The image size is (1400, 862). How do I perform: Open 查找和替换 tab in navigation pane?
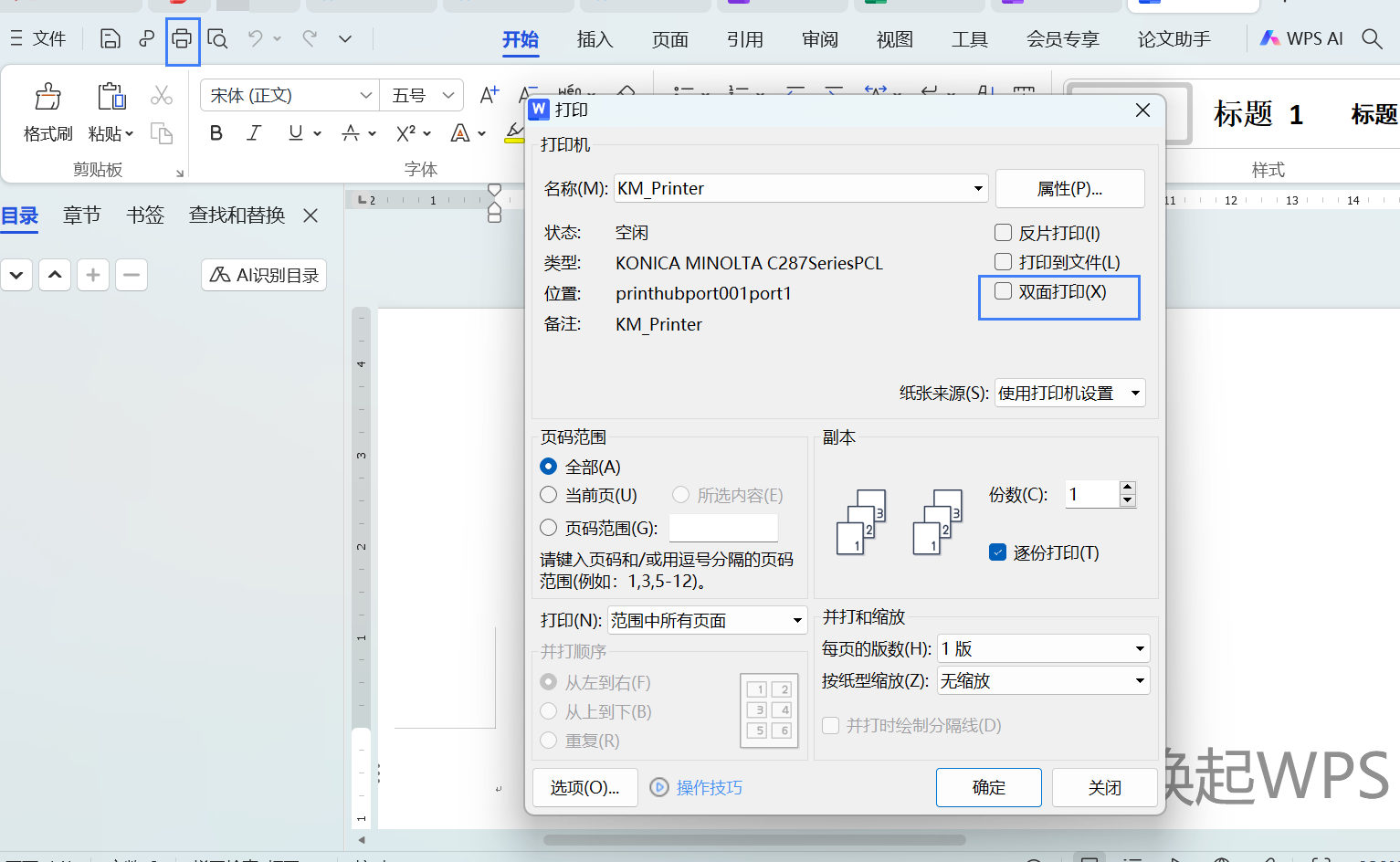[x=237, y=215]
